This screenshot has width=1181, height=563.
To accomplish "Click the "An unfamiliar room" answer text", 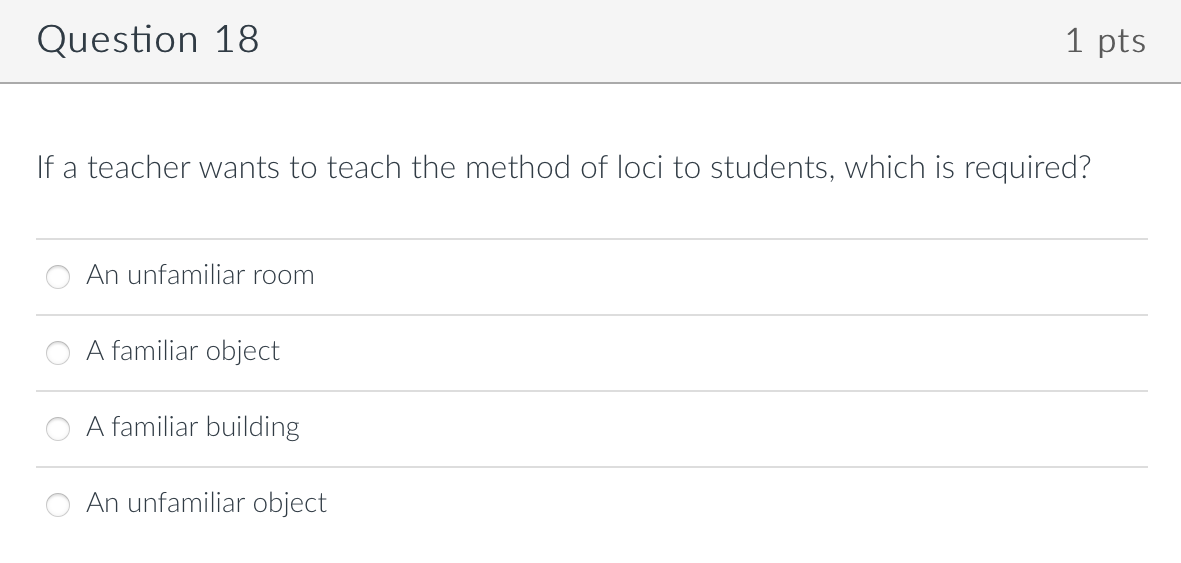I will pyautogui.click(x=200, y=275).
